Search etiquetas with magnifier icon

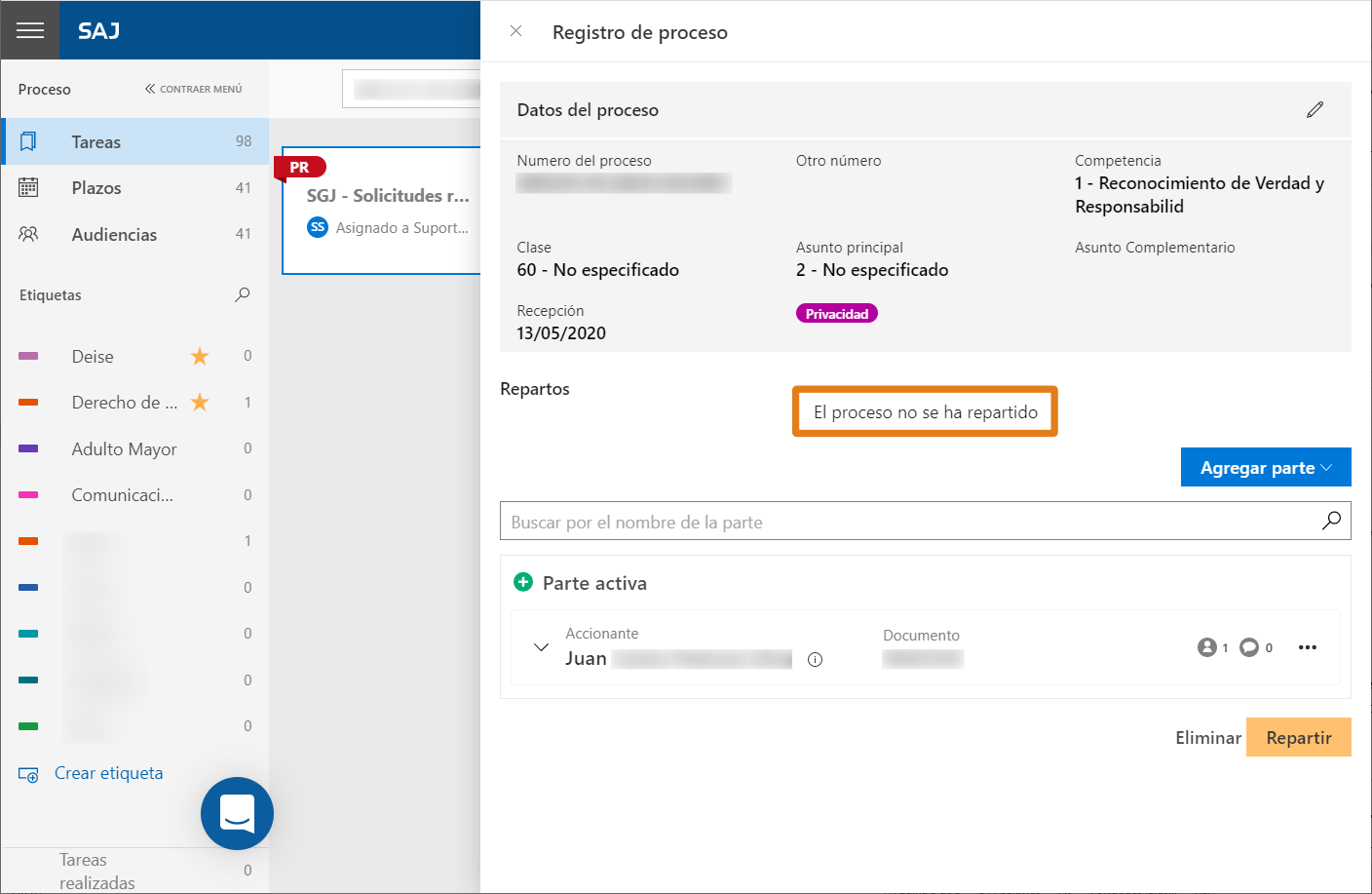(x=243, y=294)
